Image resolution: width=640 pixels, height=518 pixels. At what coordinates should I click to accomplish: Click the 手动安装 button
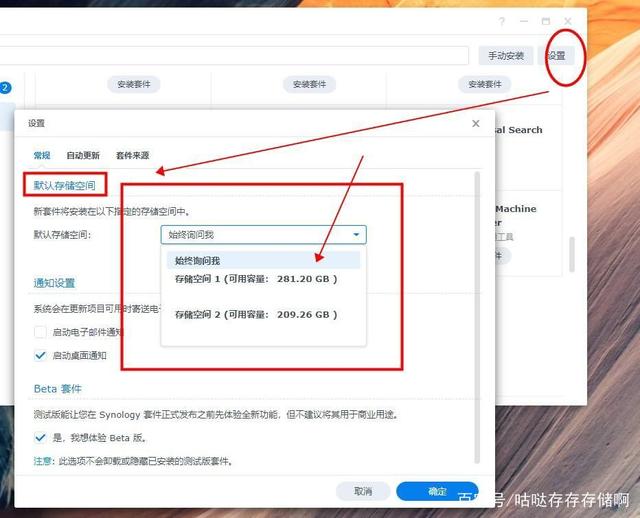click(506, 56)
